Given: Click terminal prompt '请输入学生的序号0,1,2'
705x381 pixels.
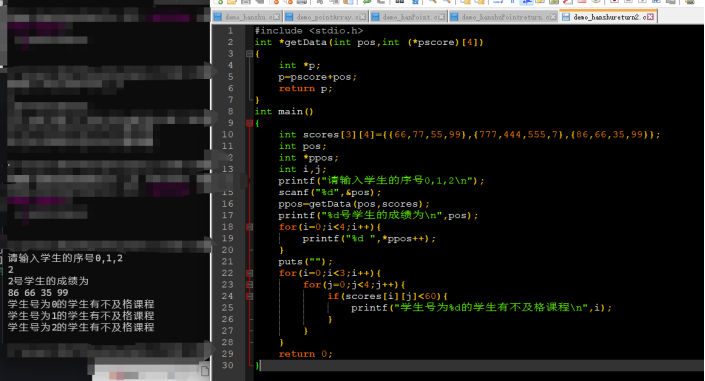Looking at the screenshot, I should [x=65, y=258].
